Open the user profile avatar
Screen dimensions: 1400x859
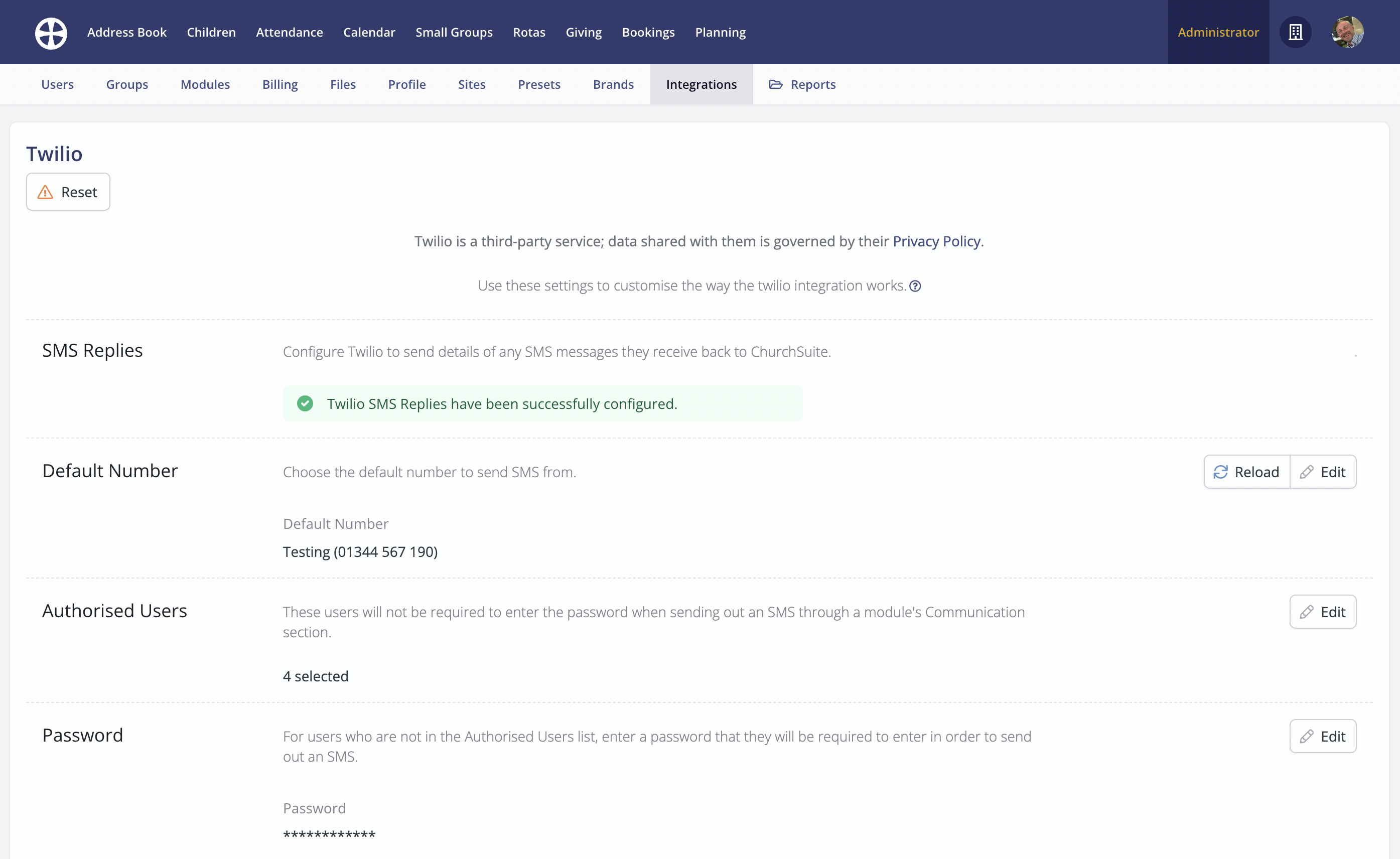[x=1347, y=33]
